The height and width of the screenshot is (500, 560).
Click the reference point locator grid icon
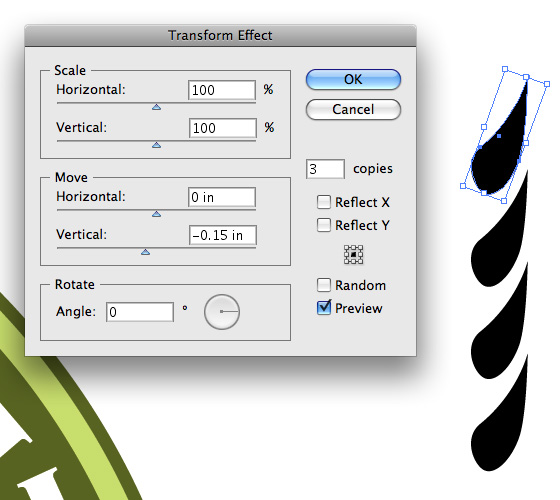353,255
